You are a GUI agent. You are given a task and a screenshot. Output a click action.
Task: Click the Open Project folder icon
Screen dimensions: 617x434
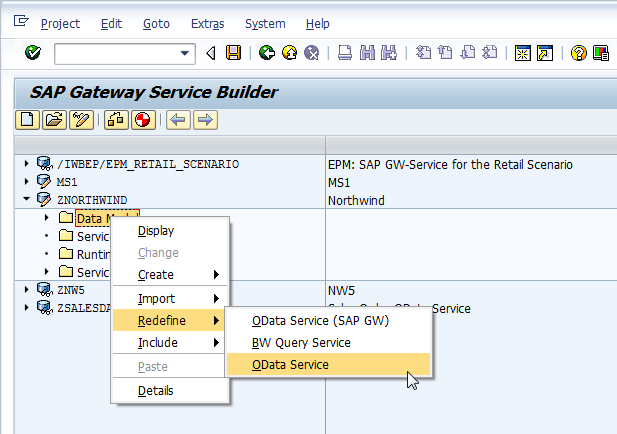(54, 120)
